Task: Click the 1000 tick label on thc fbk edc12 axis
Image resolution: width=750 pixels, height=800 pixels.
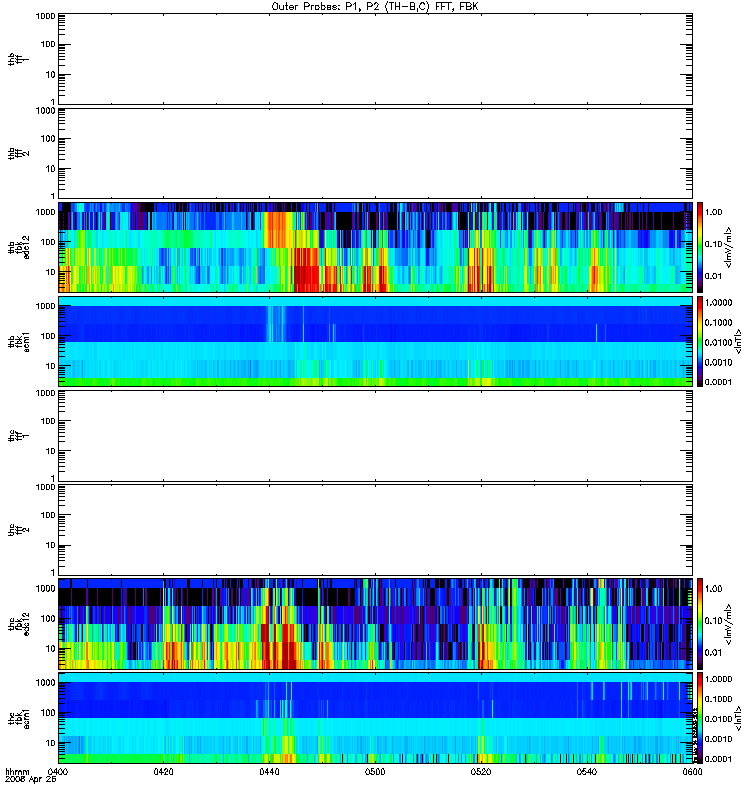Action: 45,588
